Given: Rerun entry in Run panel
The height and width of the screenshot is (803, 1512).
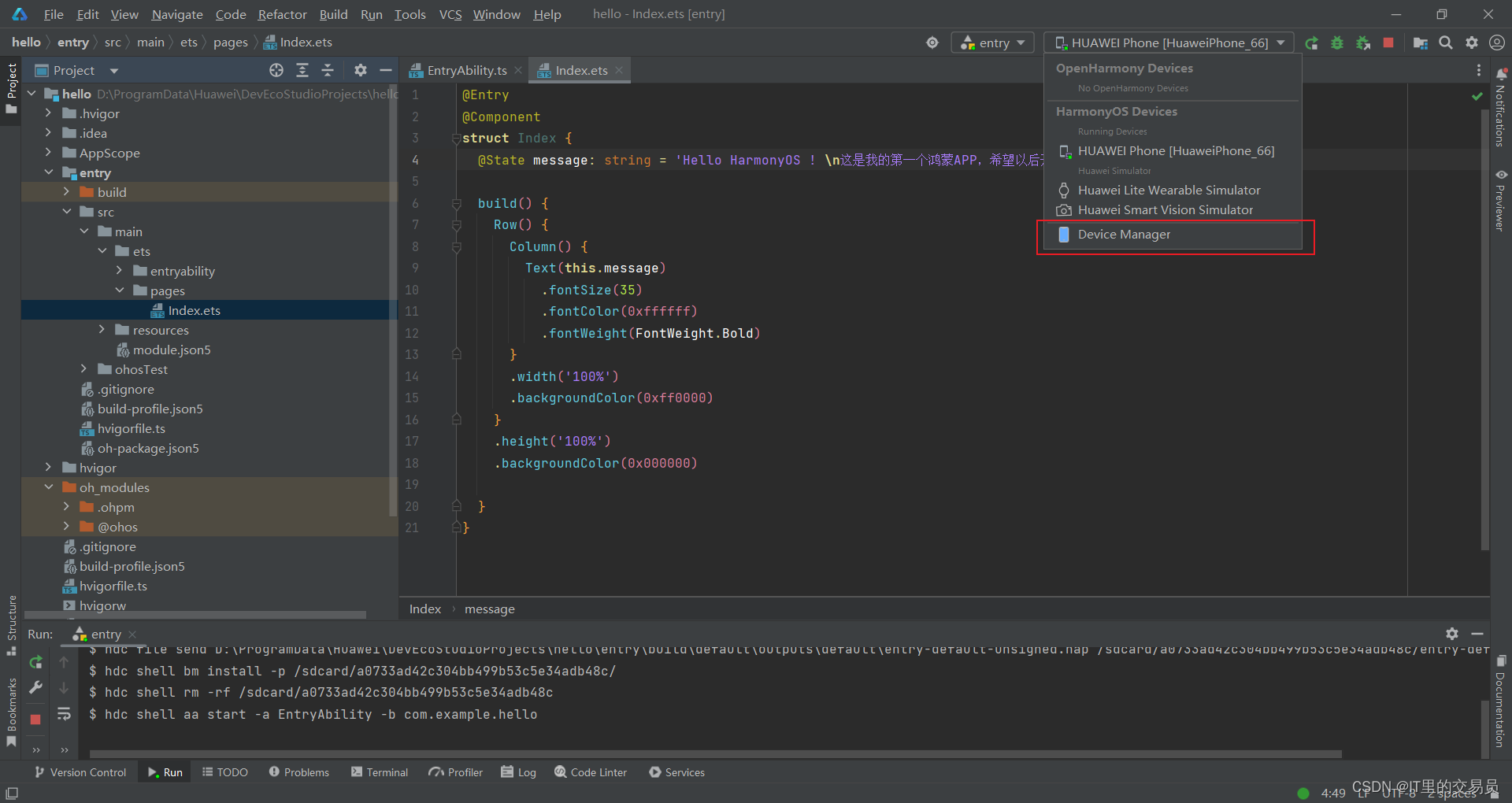Looking at the screenshot, I should (x=35, y=662).
